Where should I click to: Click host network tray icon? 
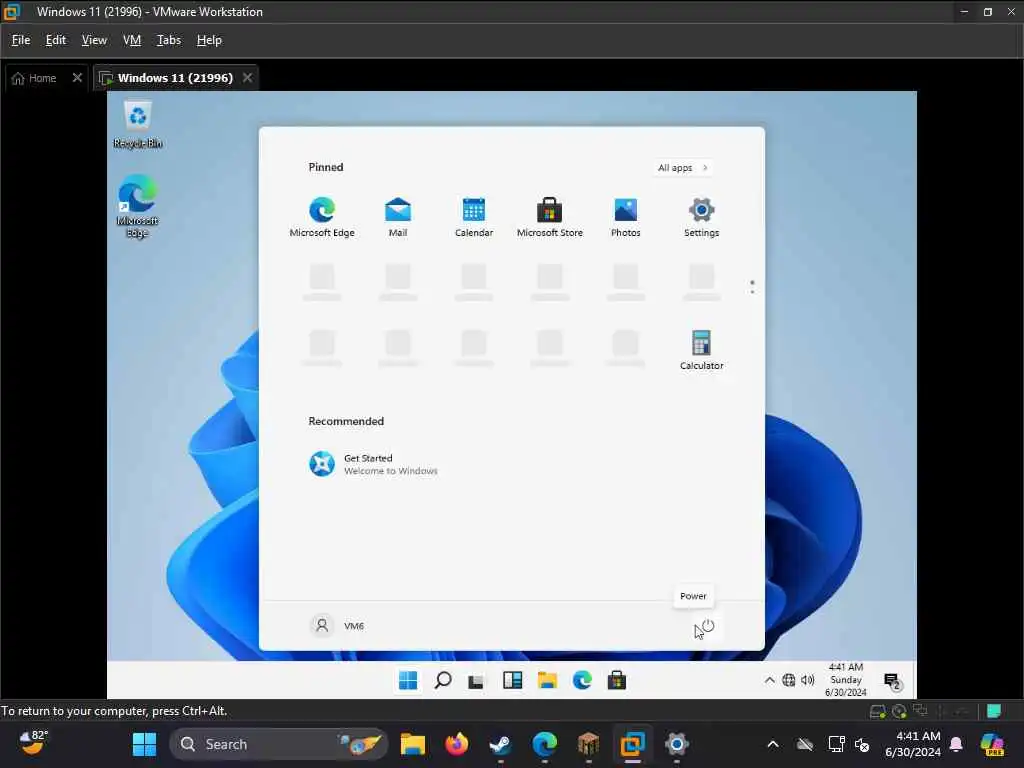pyautogui.click(x=836, y=744)
